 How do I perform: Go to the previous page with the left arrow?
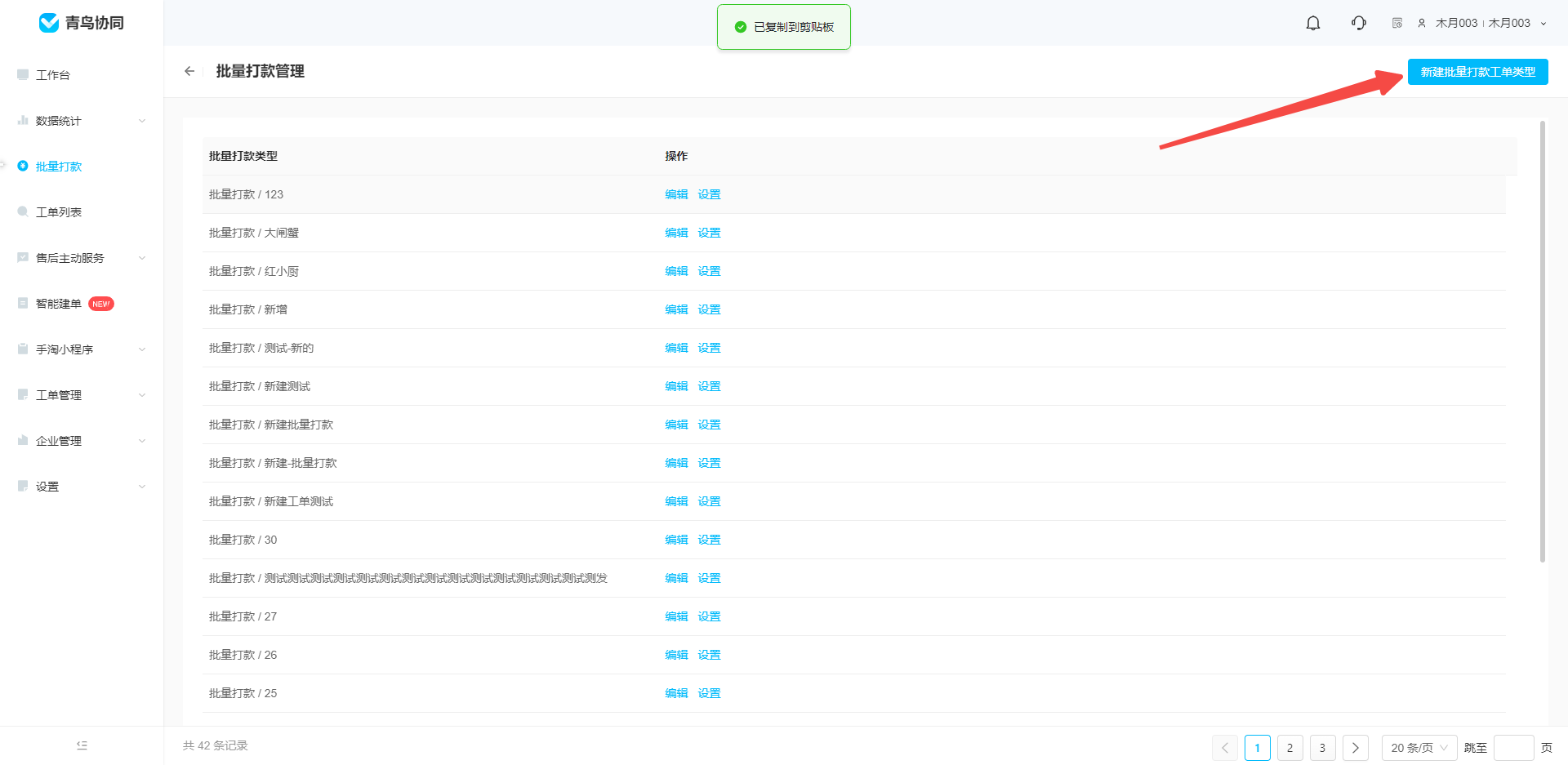[1225, 748]
